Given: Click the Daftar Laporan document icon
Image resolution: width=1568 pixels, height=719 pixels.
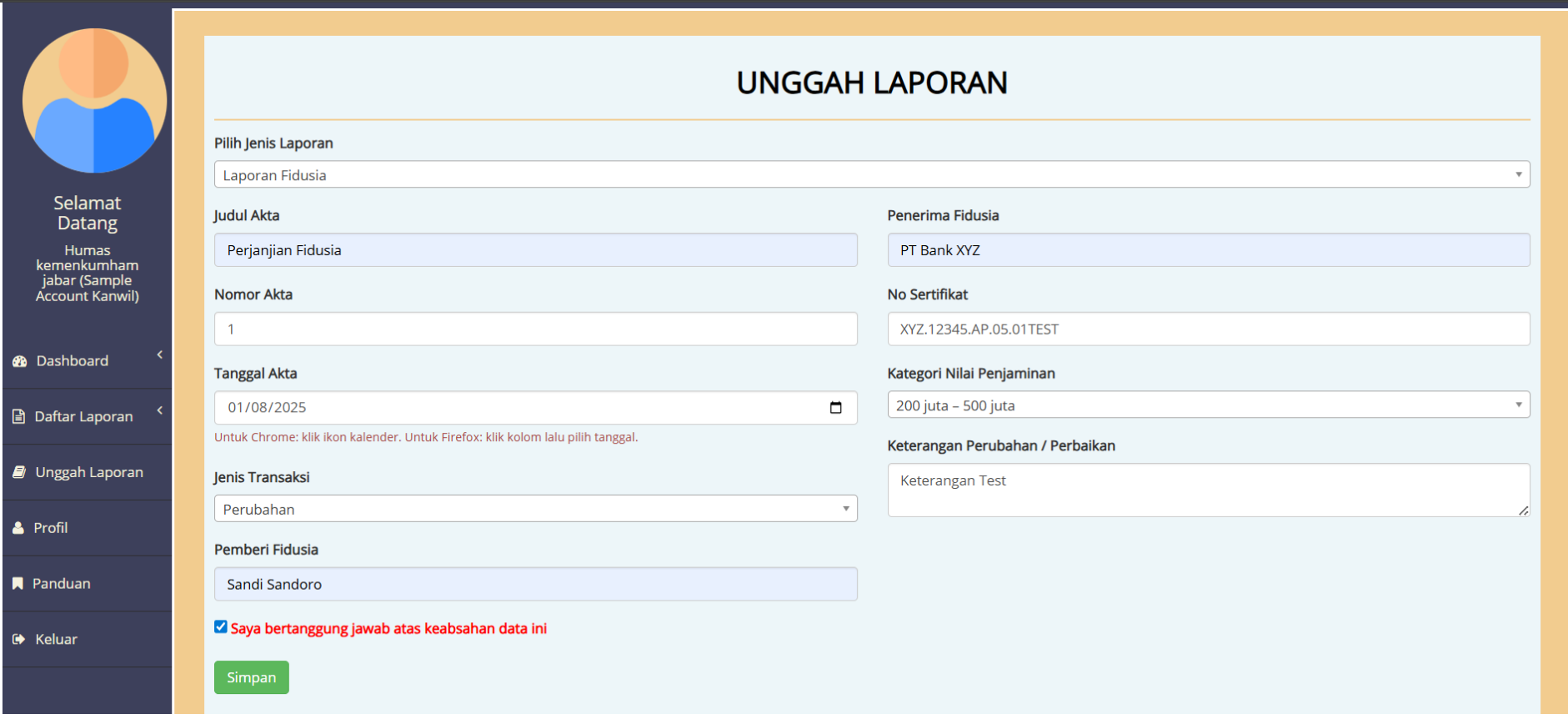Looking at the screenshot, I should 18,416.
